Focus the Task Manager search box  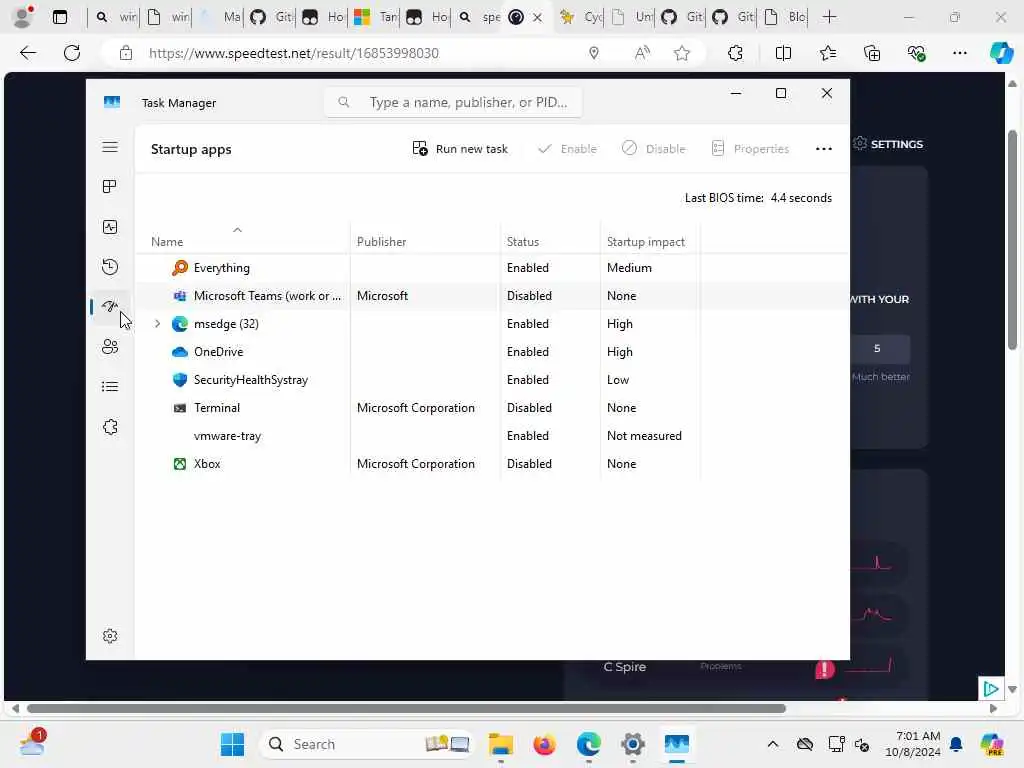coord(453,103)
